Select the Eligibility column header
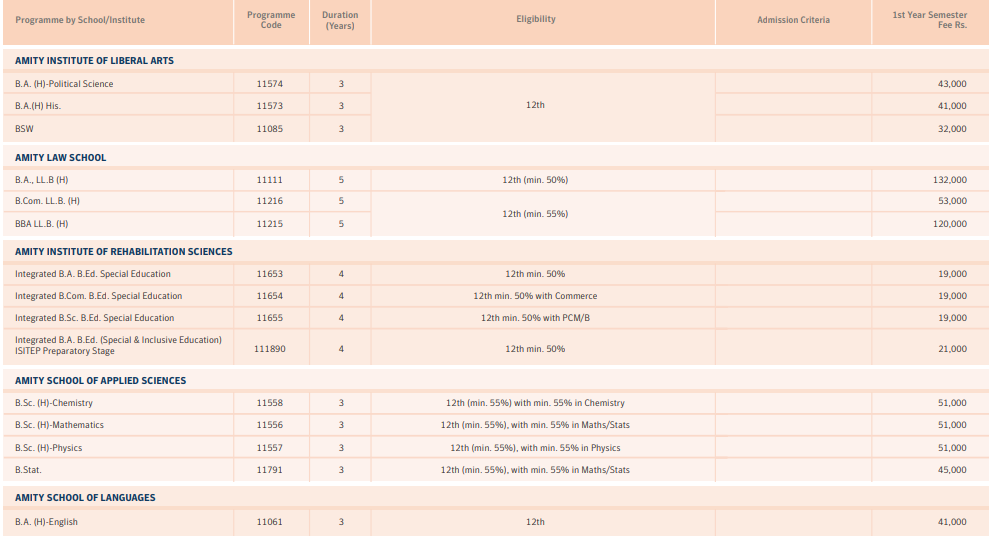The height and width of the screenshot is (540, 989). [x=536, y=19]
